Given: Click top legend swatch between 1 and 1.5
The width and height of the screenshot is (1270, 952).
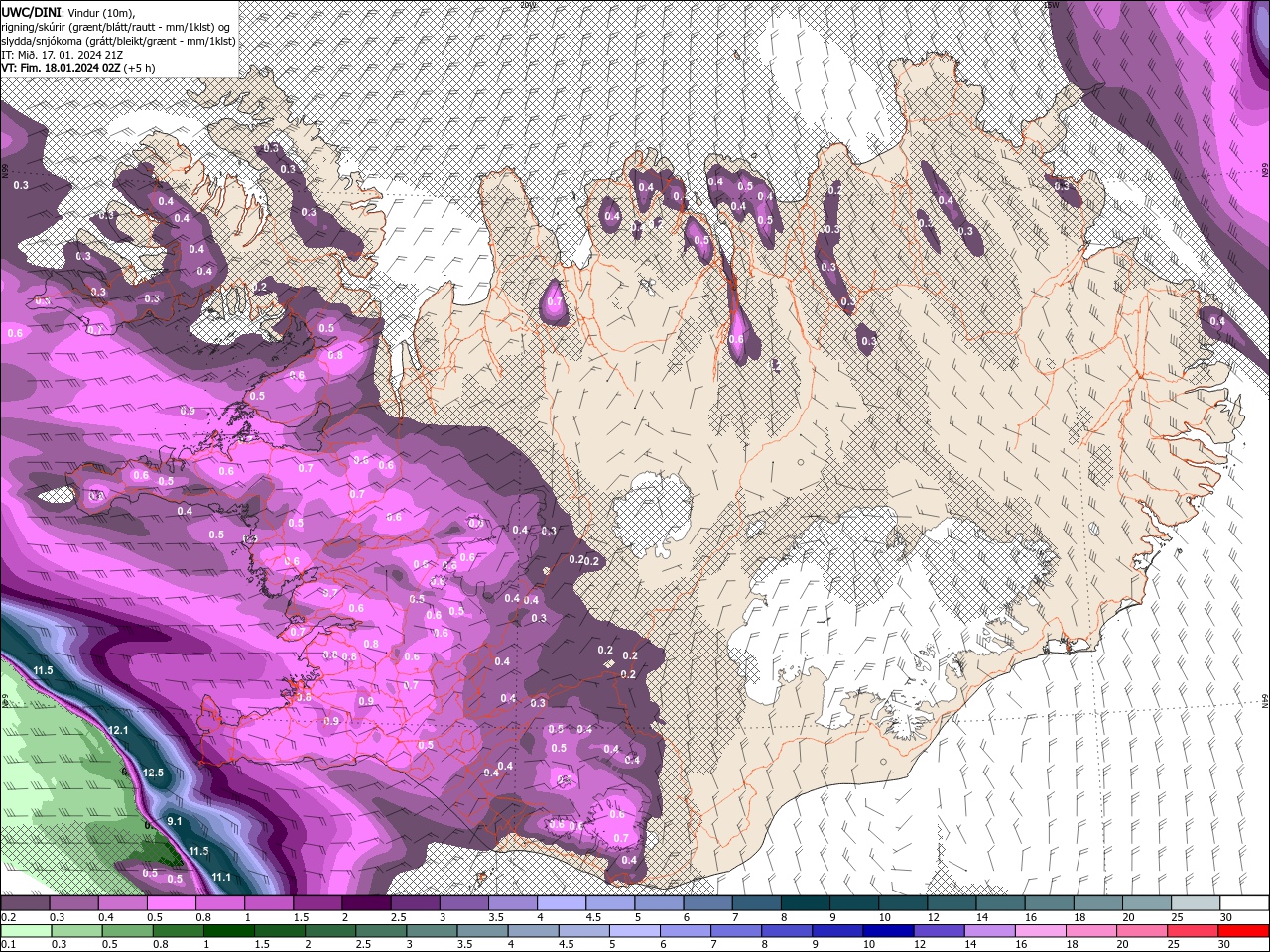Looking at the screenshot, I should point(269,903).
